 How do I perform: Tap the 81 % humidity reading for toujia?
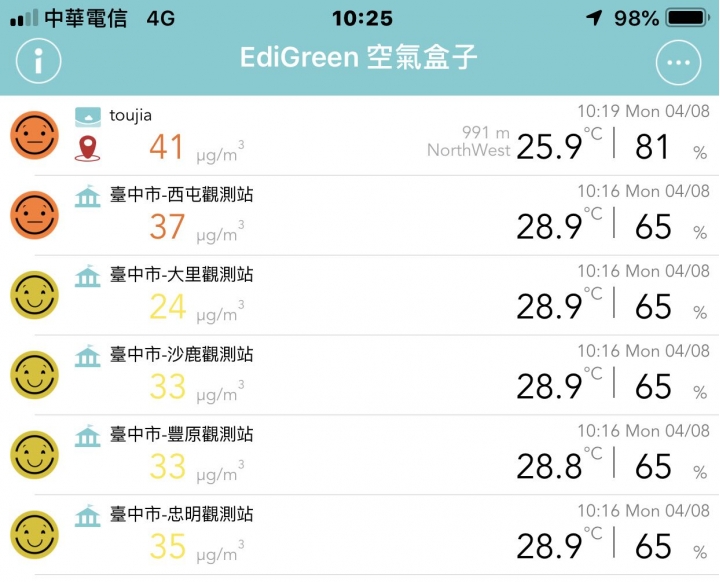(652, 147)
